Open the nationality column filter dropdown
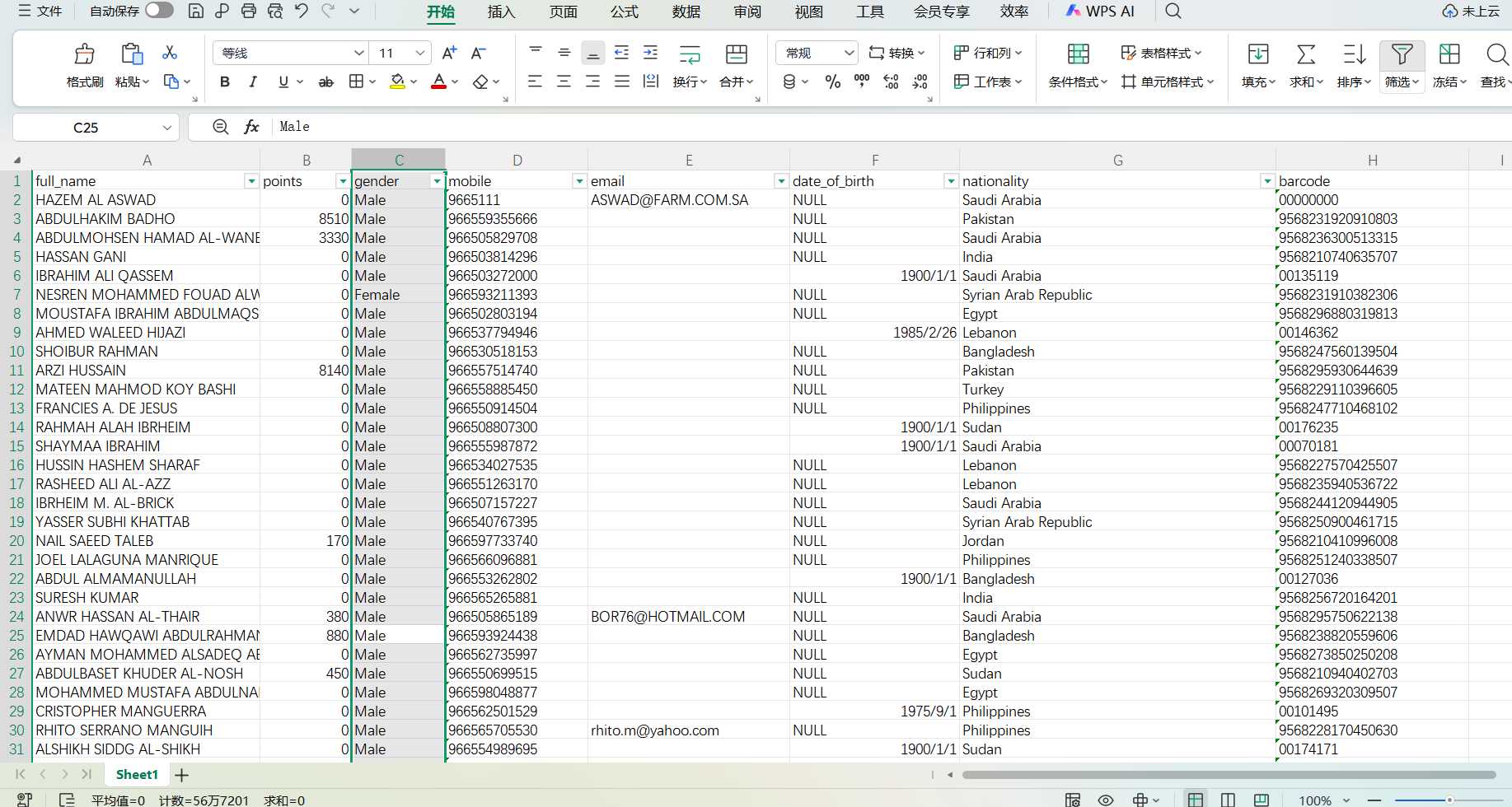The height and width of the screenshot is (807, 1512). (1267, 181)
